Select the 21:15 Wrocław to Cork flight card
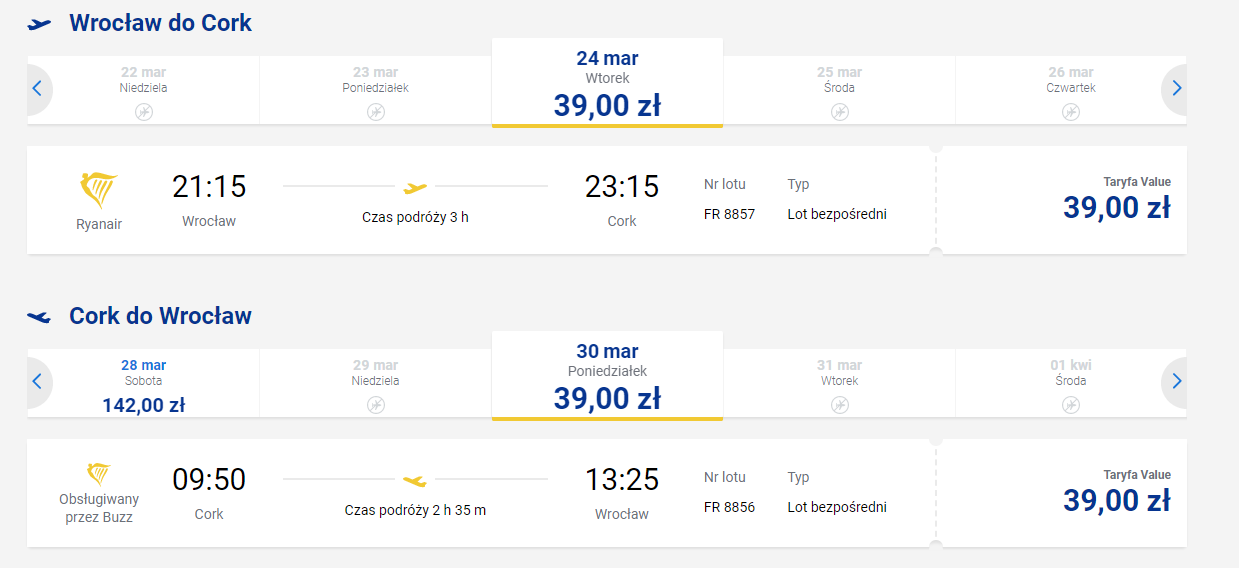 click(481, 200)
